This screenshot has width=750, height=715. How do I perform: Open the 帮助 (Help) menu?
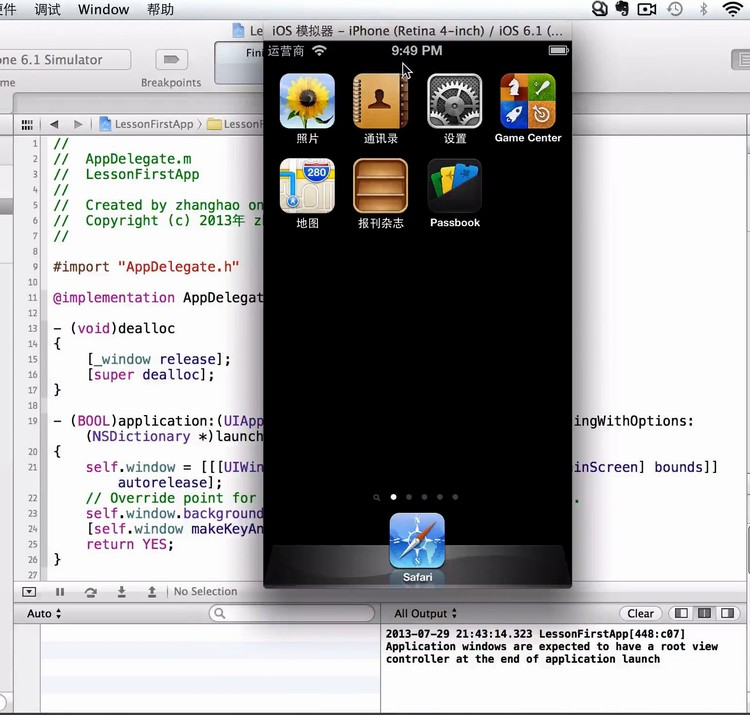160,9
